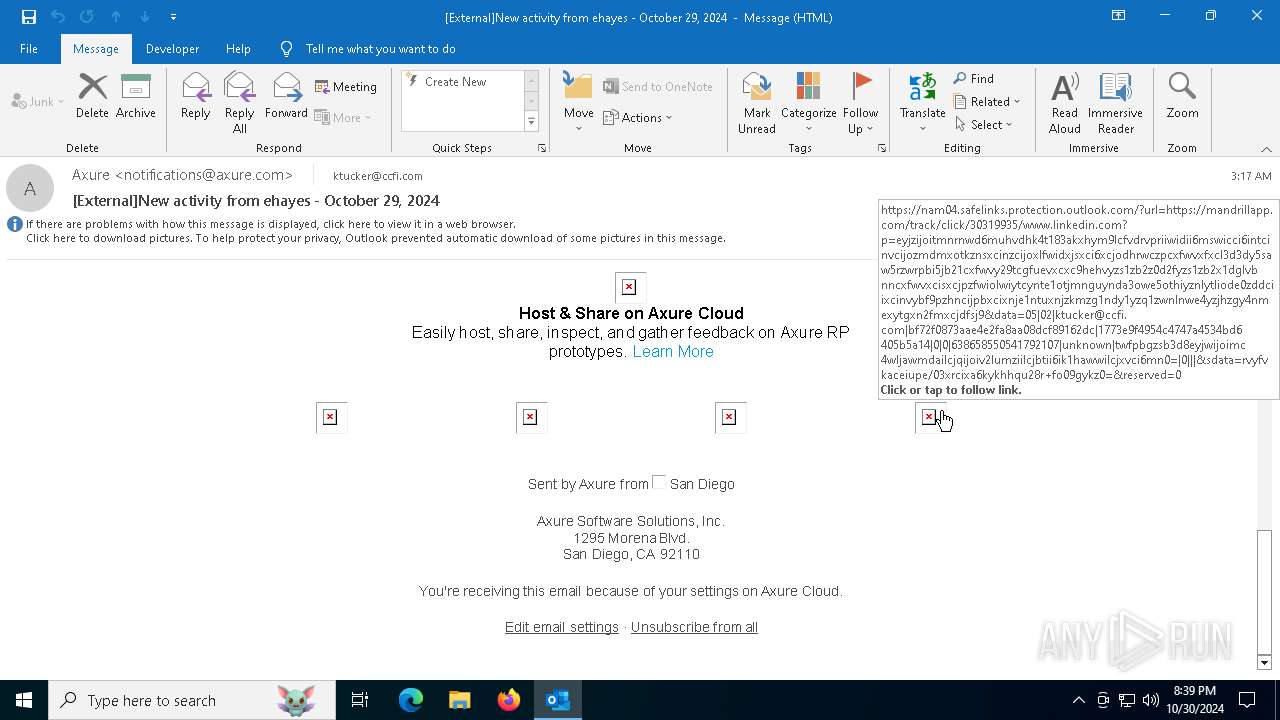Click the first blocked social image
This screenshot has height=720, width=1280.
point(331,417)
